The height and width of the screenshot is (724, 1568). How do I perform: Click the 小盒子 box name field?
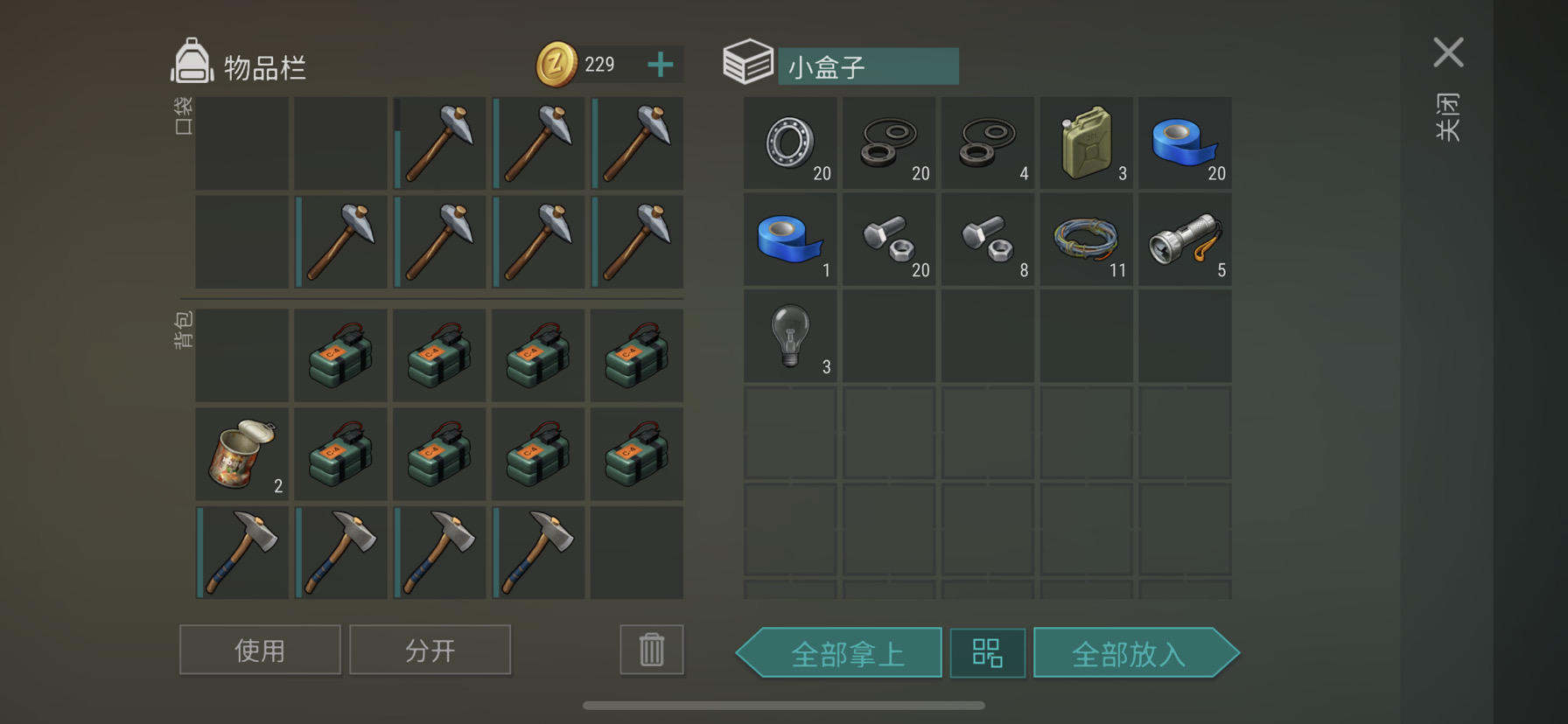coord(868,66)
